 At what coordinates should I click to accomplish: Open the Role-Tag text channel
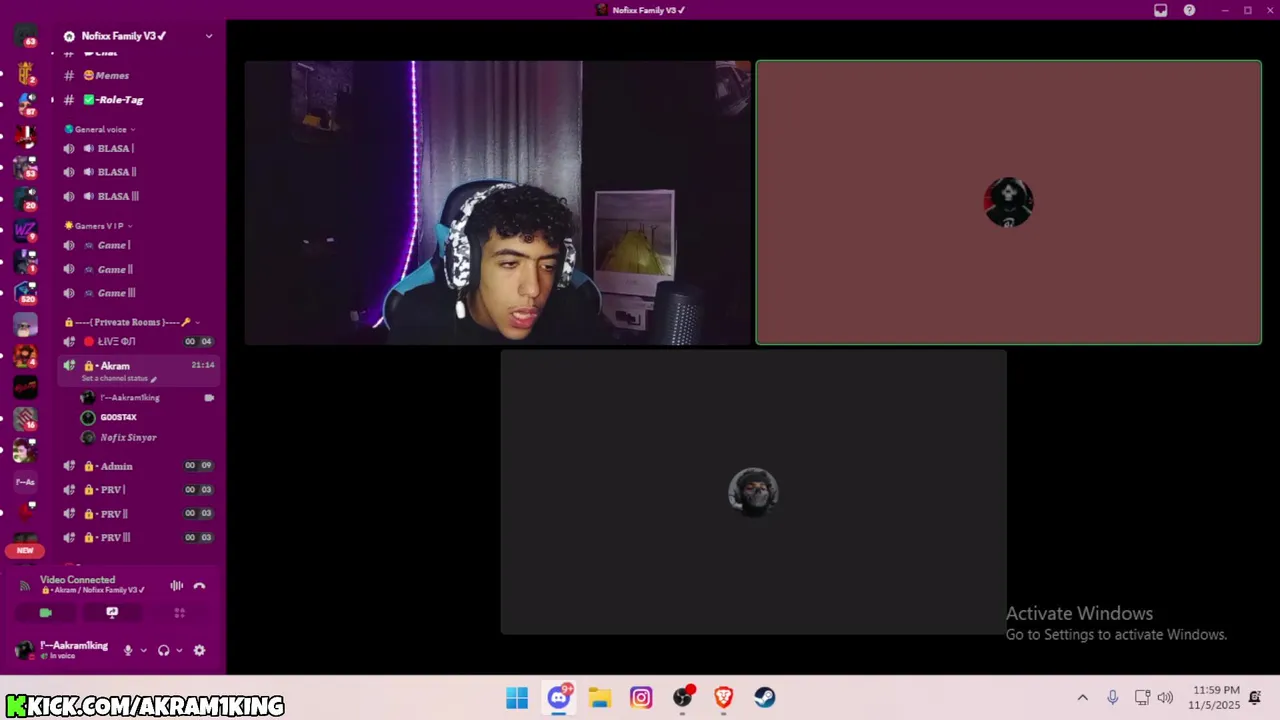139,100
